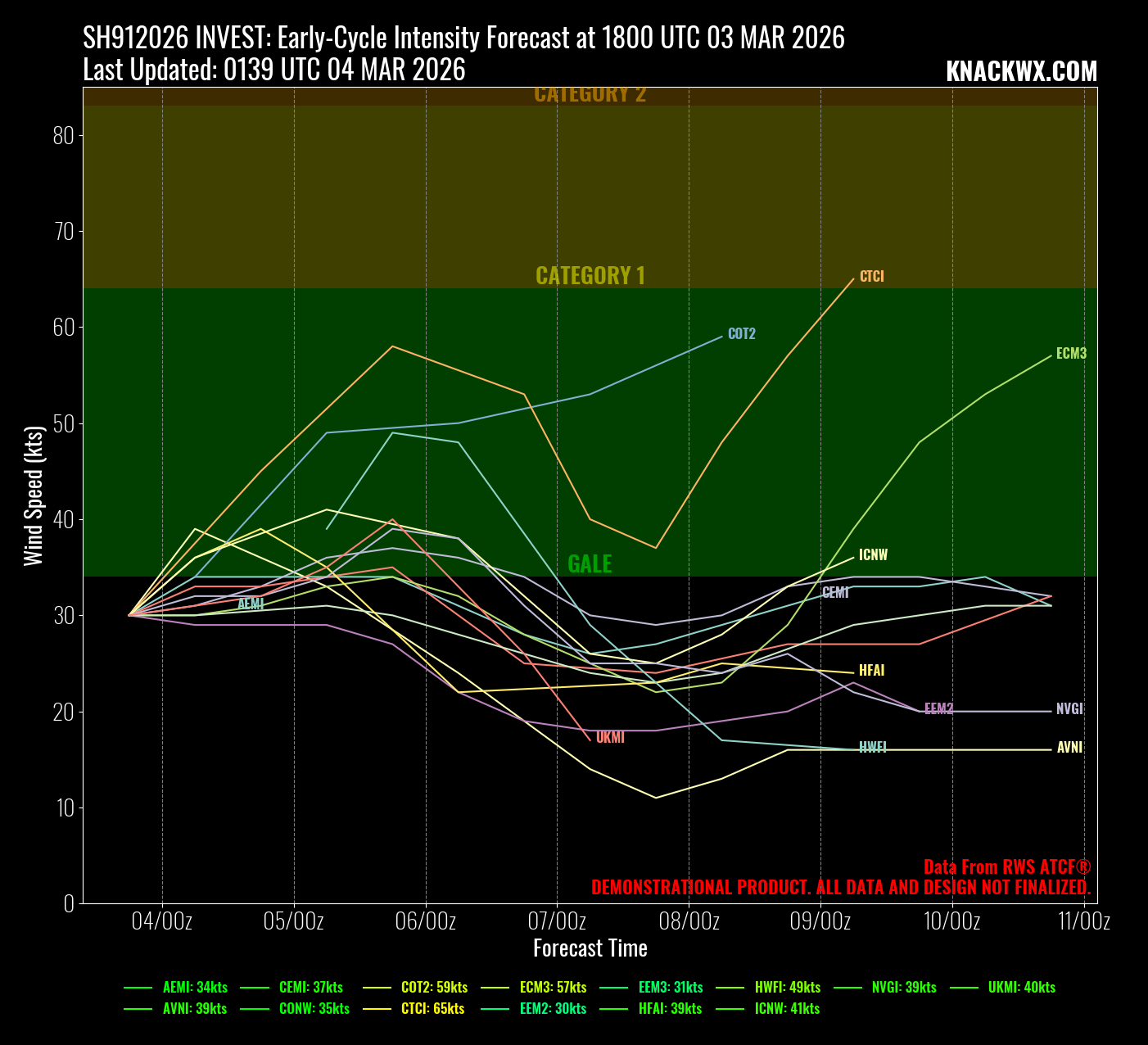Click the 60 tick on wind speed axis
1148x1045 pixels.
(64, 328)
